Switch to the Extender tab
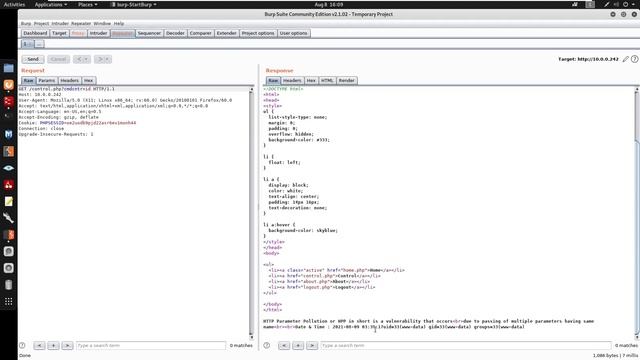This screenshot has height=360, width=640. tap(227, 33)
